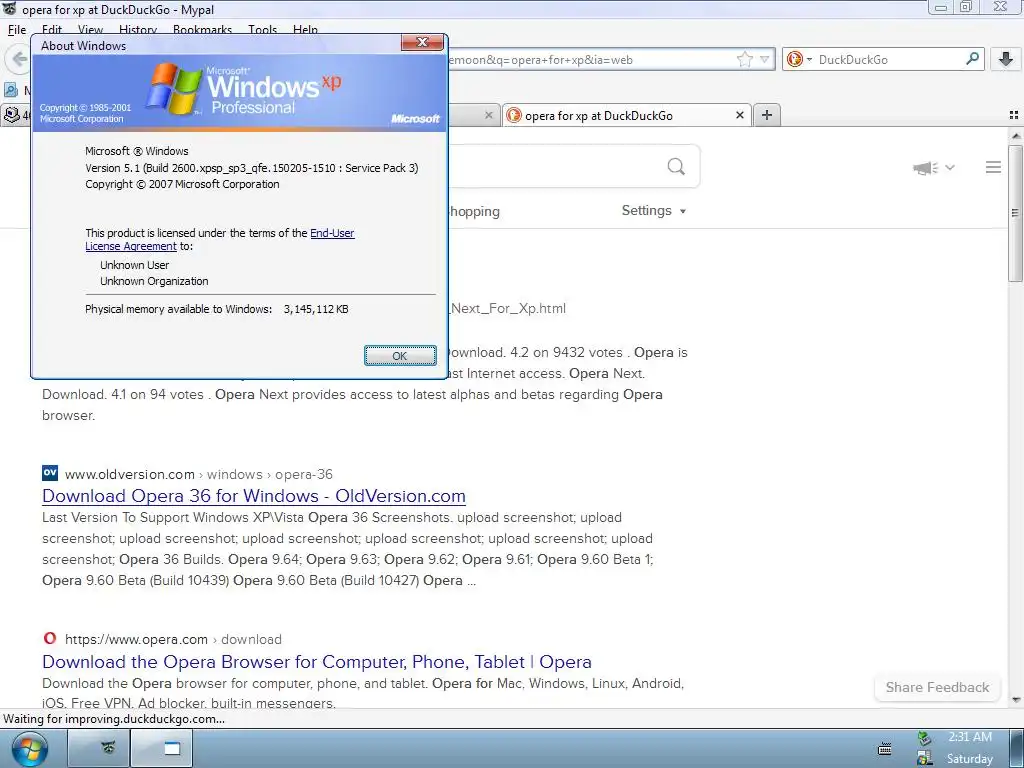Screen dimensions: 1024x768
Task: Open the address bar history dropdown arrow
Action: click(764, 59)
